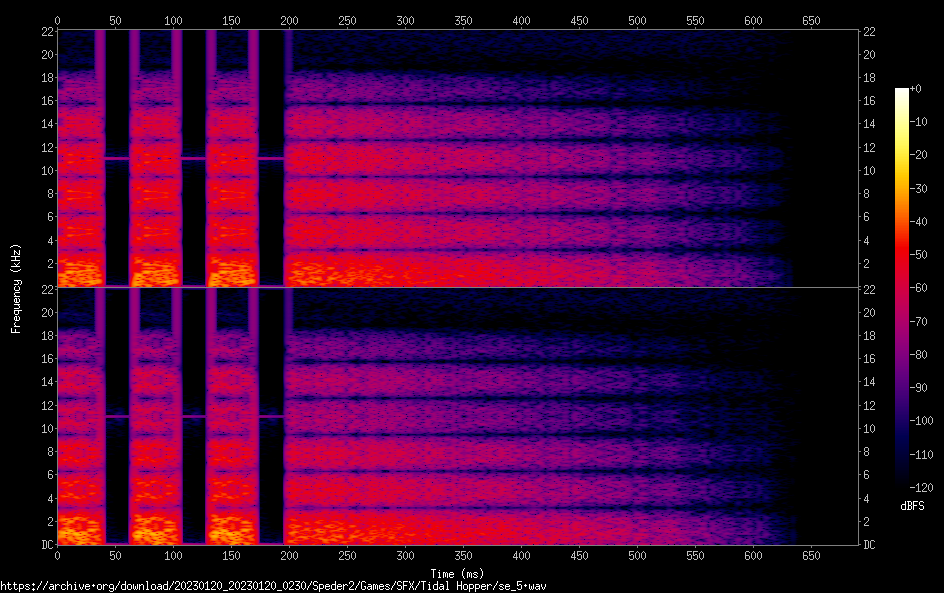Click lower channel's left-side 6 kHz label

[x=47, y=475]
